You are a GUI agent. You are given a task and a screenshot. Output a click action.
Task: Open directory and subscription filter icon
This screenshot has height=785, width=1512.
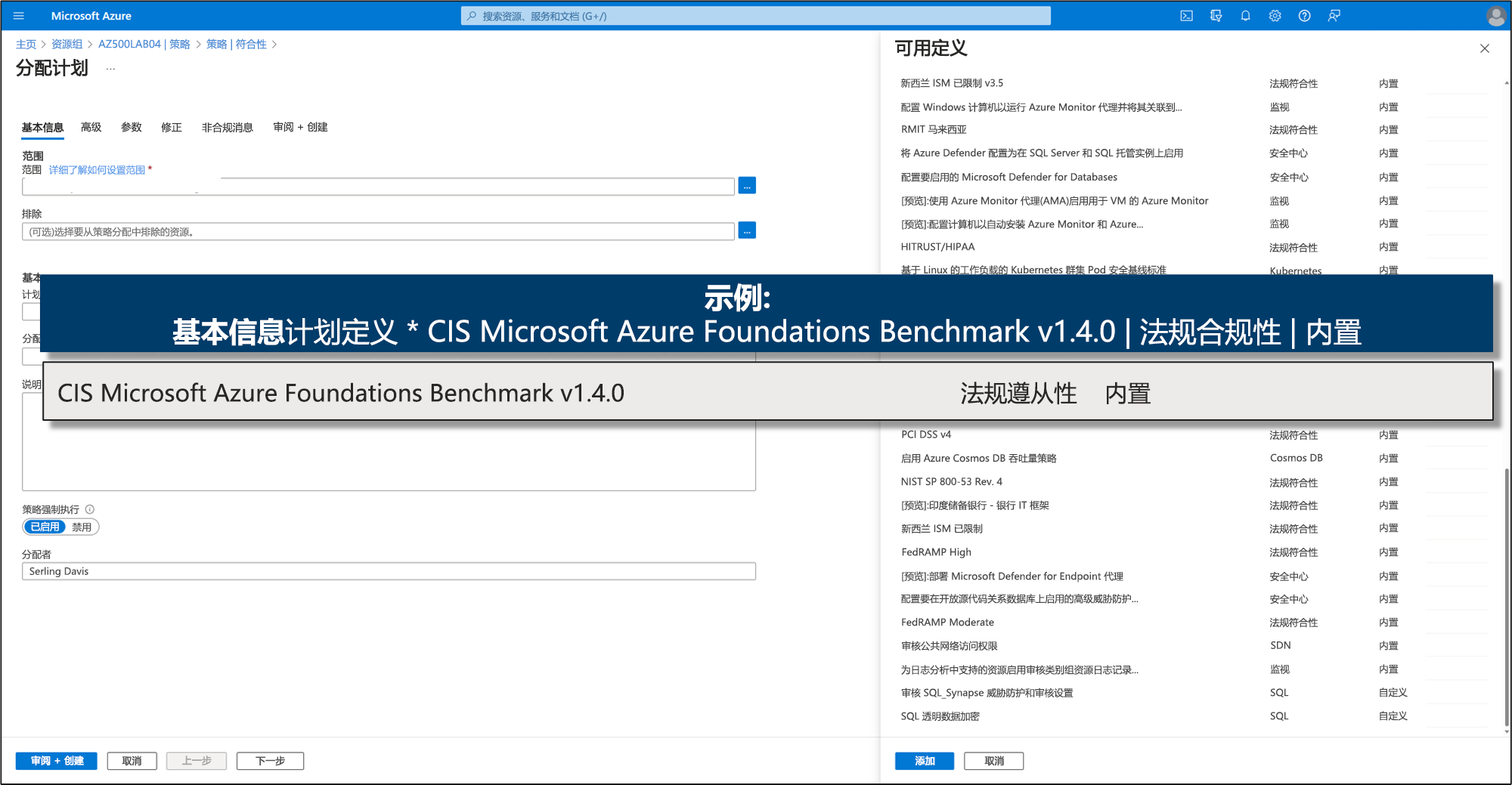coord(1216,16)
